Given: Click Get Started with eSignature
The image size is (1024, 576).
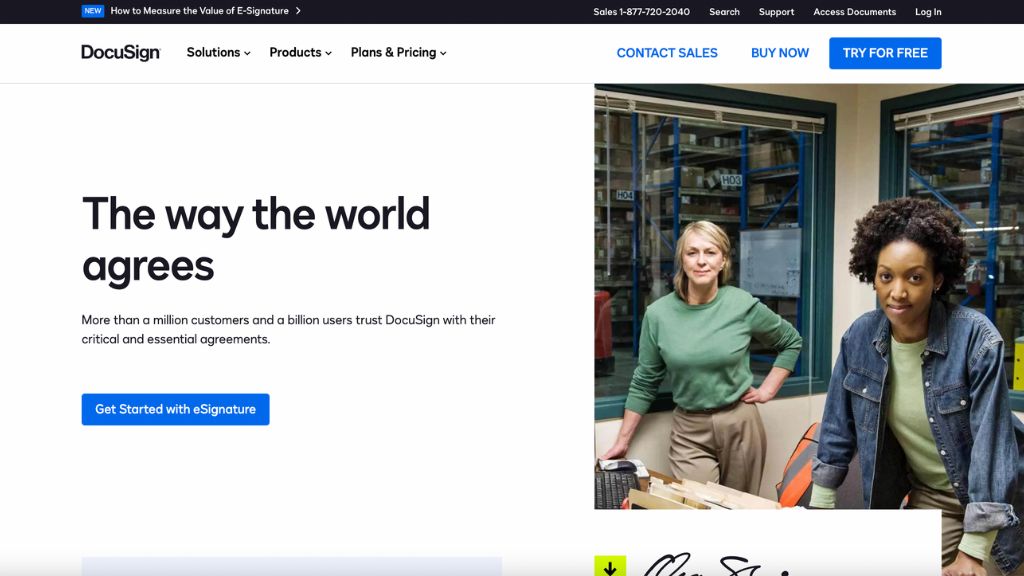Looking at the screenshot, I should click(x=175, y=409).
